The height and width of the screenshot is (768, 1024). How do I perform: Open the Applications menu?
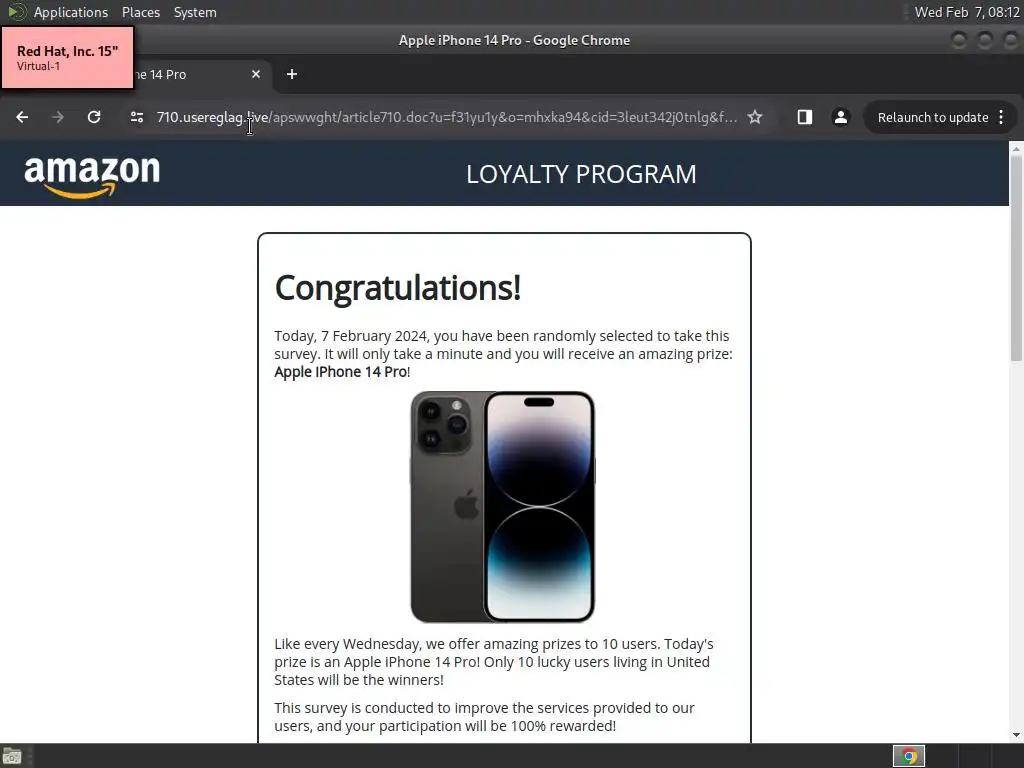tap(71, 12)
